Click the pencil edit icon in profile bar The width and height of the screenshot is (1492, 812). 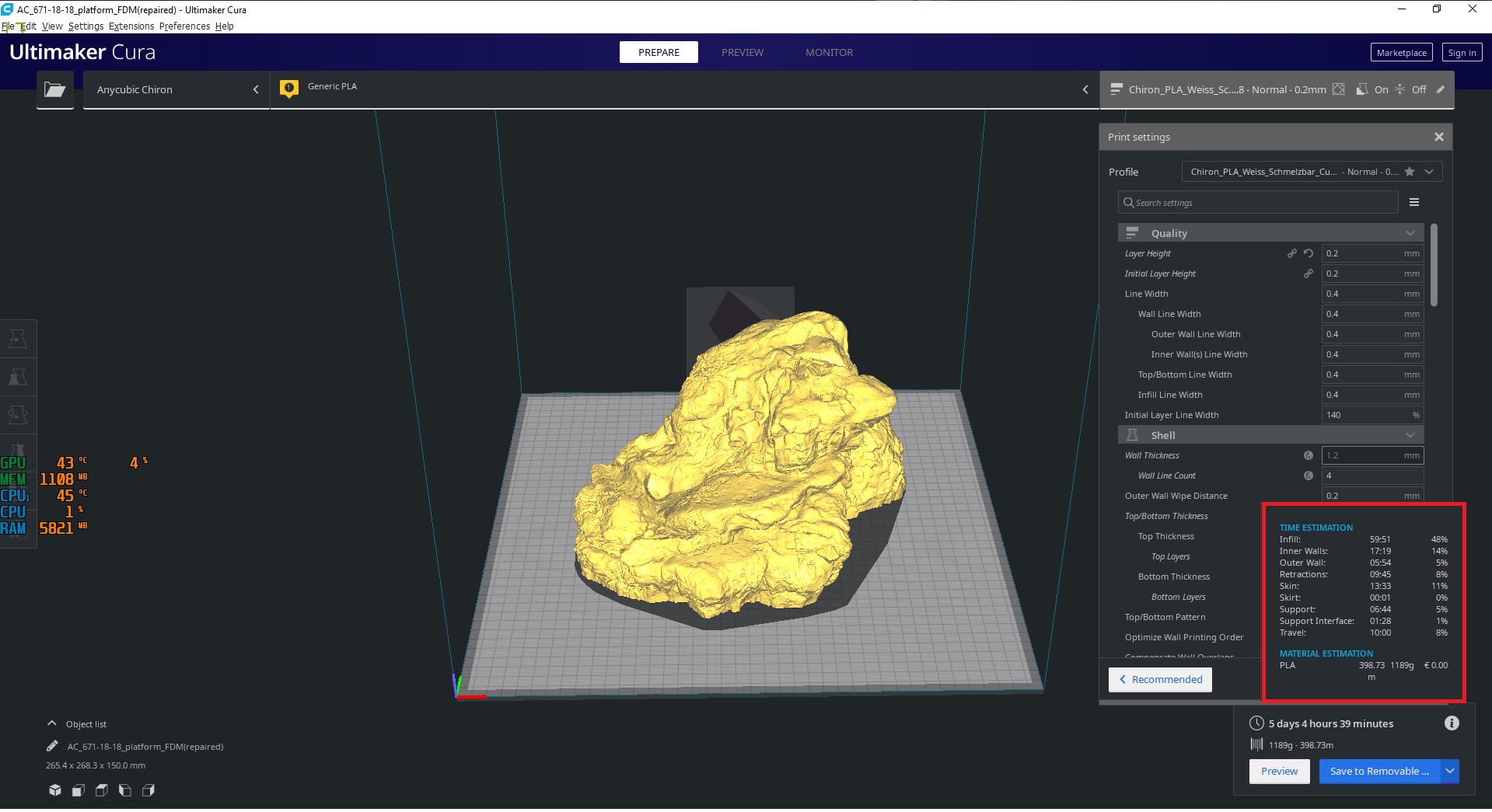pyautogui.click(x=1441, y=89)
